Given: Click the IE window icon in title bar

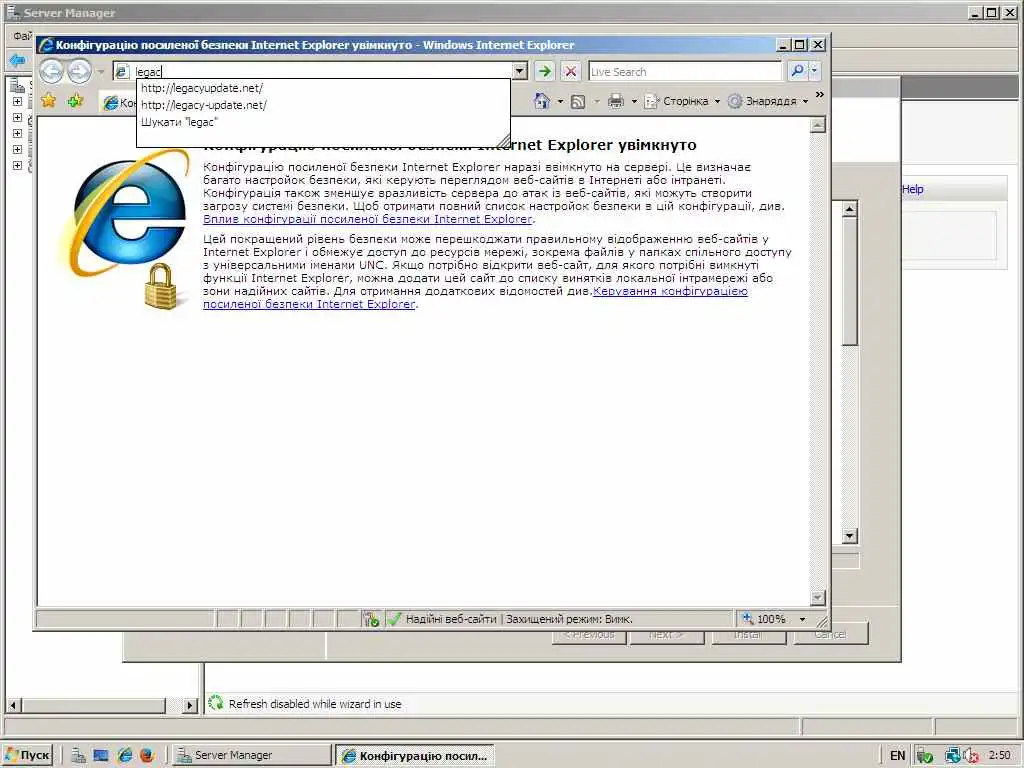Looking at the screenshot, I should click(x=46, y=45).
